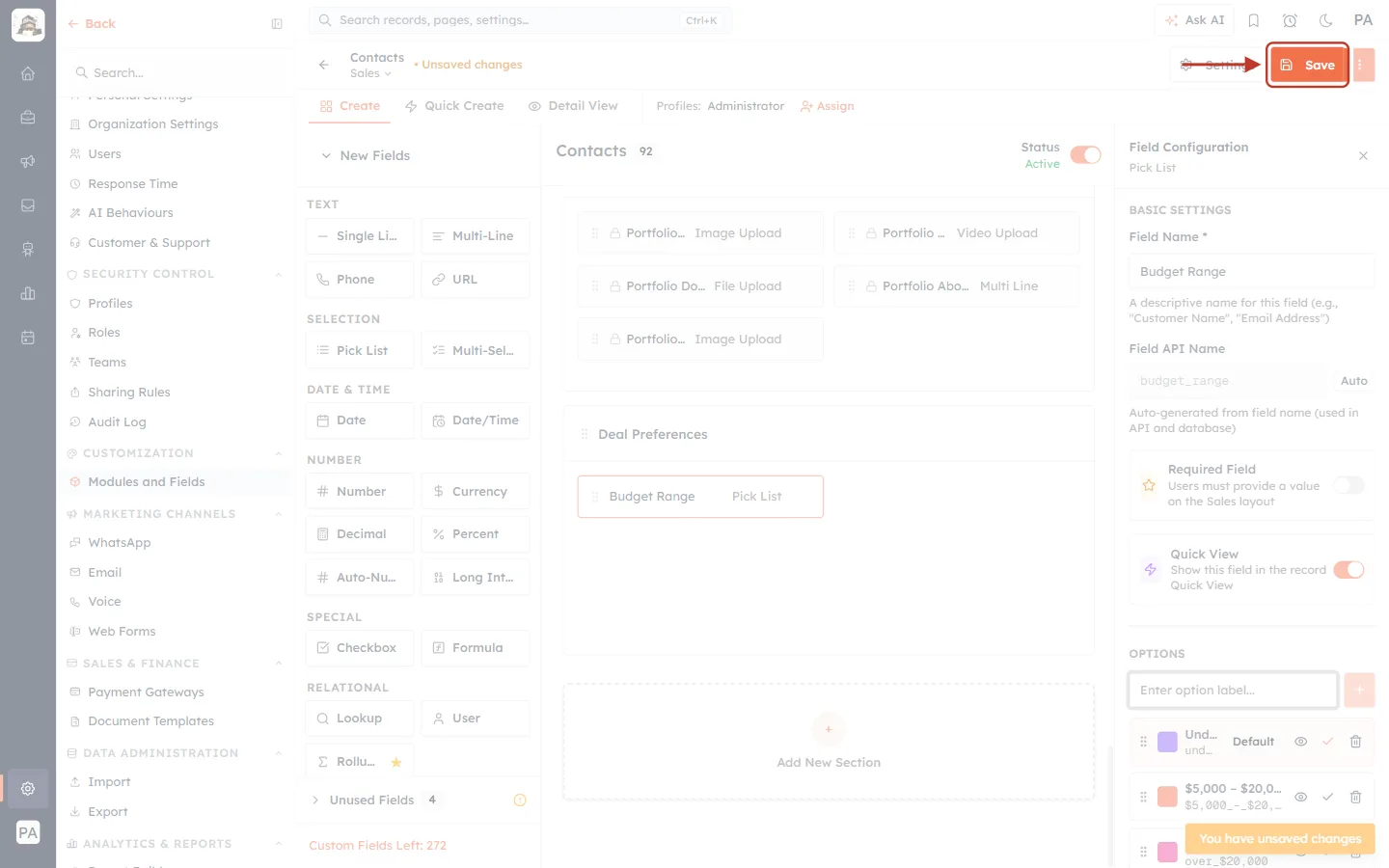This screenshot has width=1389, height=868.
Task: Collapse the sidebar with panel icon
Action: pos(277,24)
